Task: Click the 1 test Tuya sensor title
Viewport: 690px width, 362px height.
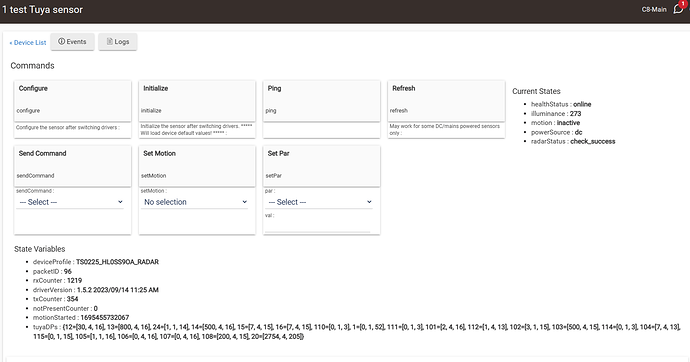Action: click(x=42, y=10)
